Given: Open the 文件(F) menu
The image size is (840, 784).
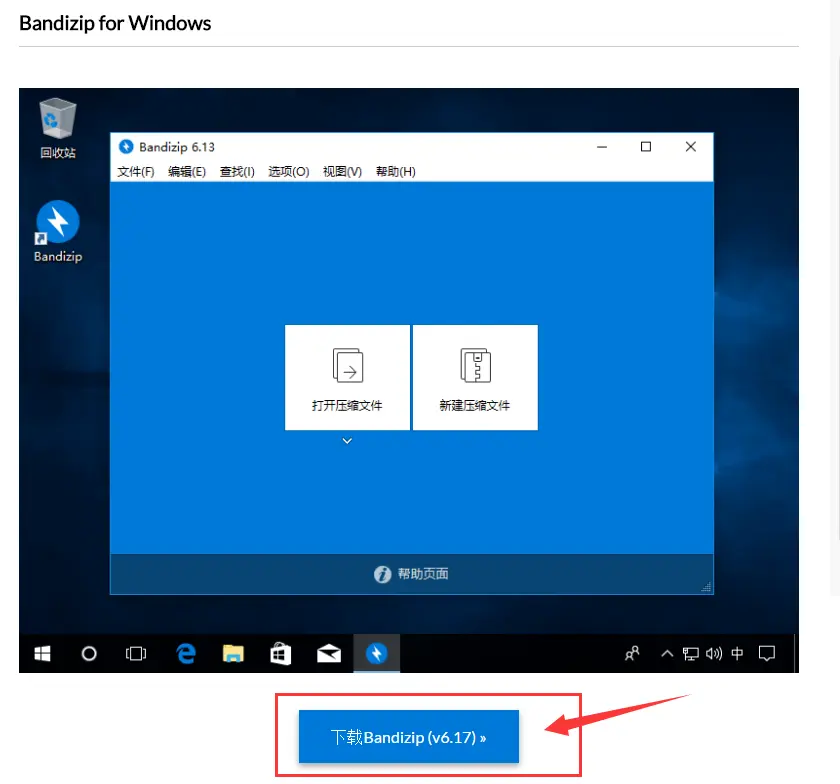Looking at the screenshot, I should [x=136, y=171].
